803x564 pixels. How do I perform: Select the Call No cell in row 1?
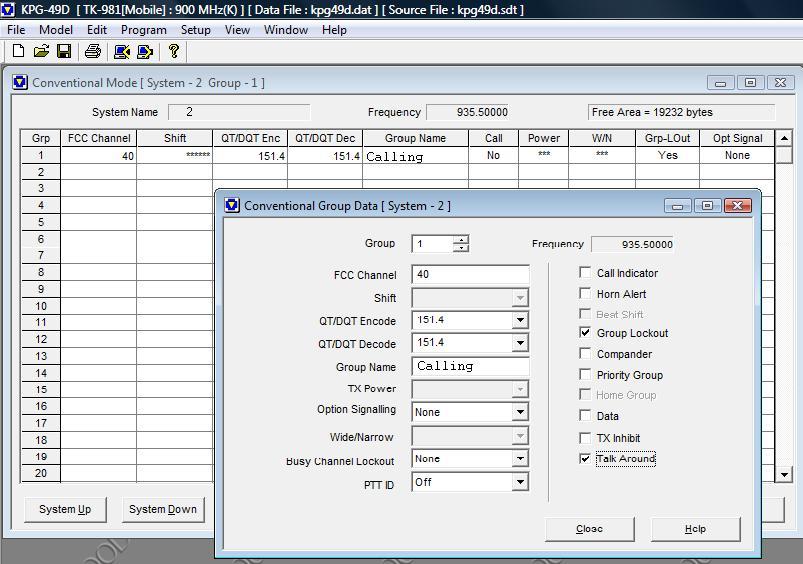pos(493,156)
